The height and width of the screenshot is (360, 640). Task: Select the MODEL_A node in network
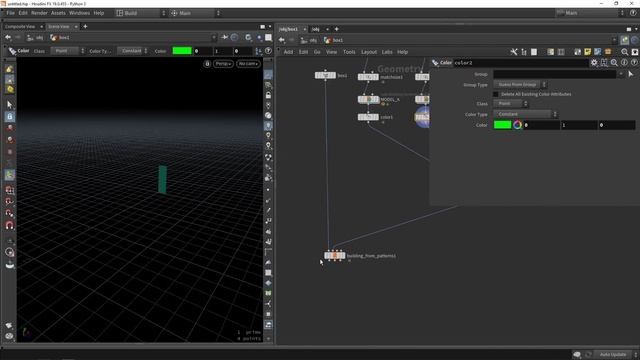tap(368, 99)
